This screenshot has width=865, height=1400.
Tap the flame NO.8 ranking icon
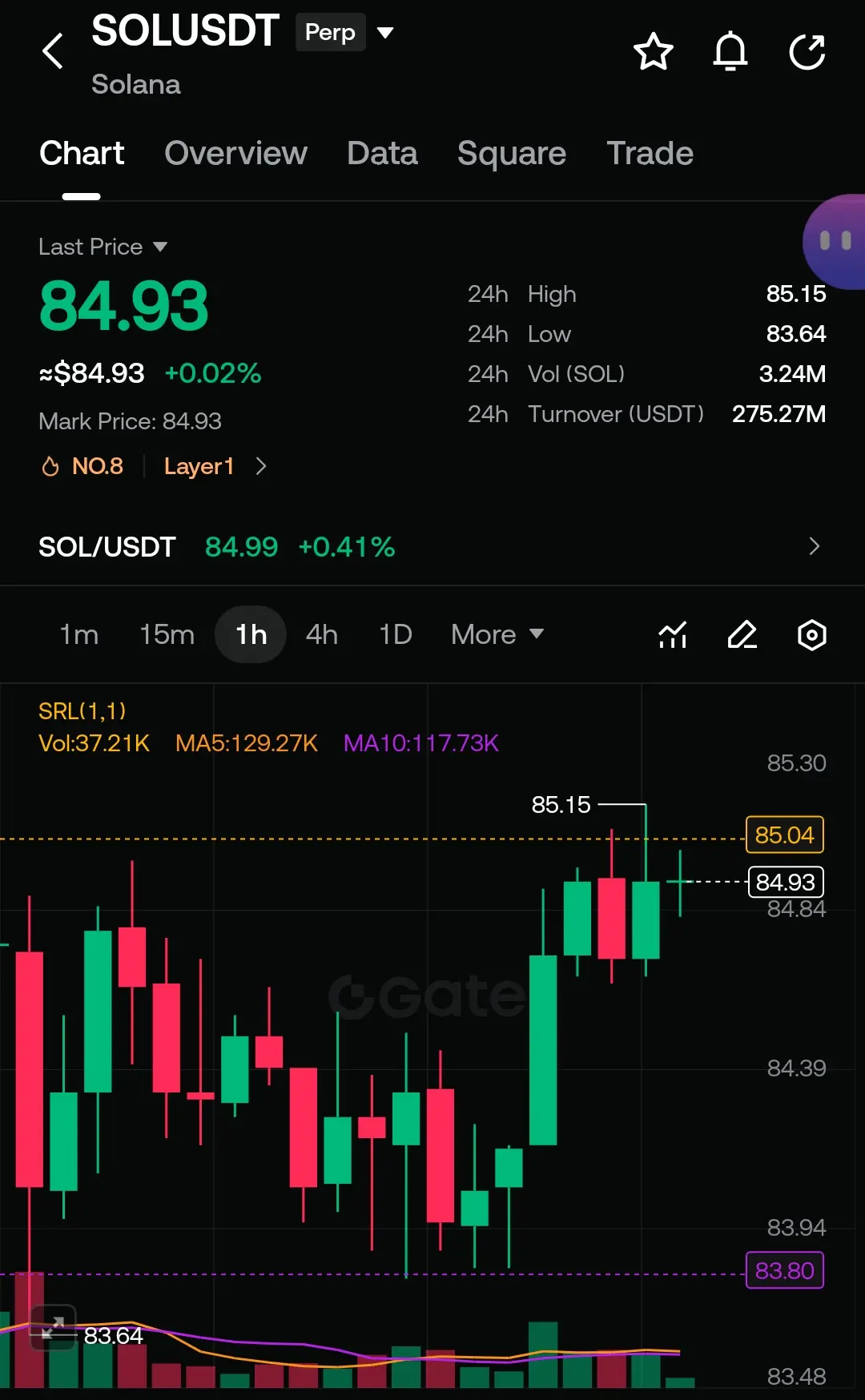pos(50,466)
